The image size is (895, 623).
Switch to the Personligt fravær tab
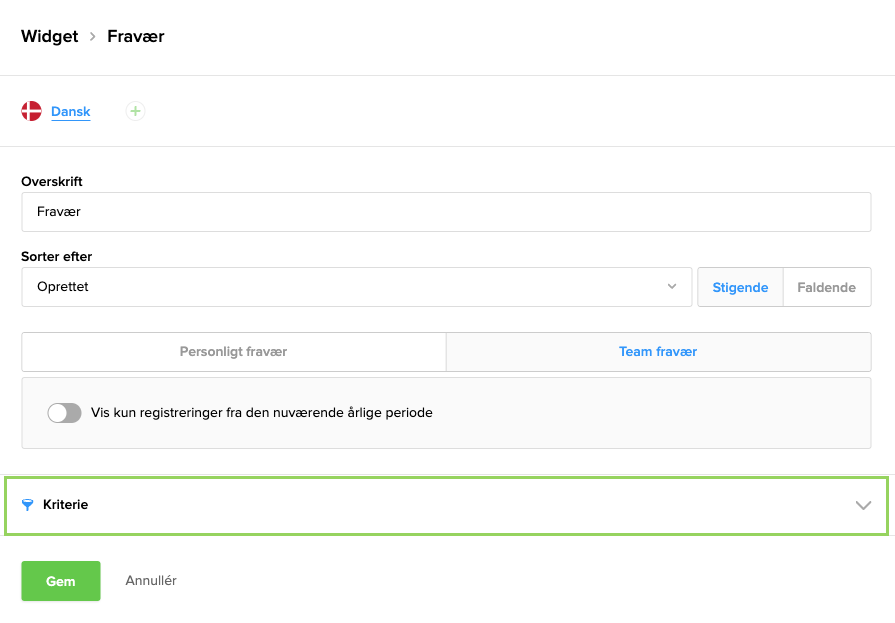tap(233, 352)
